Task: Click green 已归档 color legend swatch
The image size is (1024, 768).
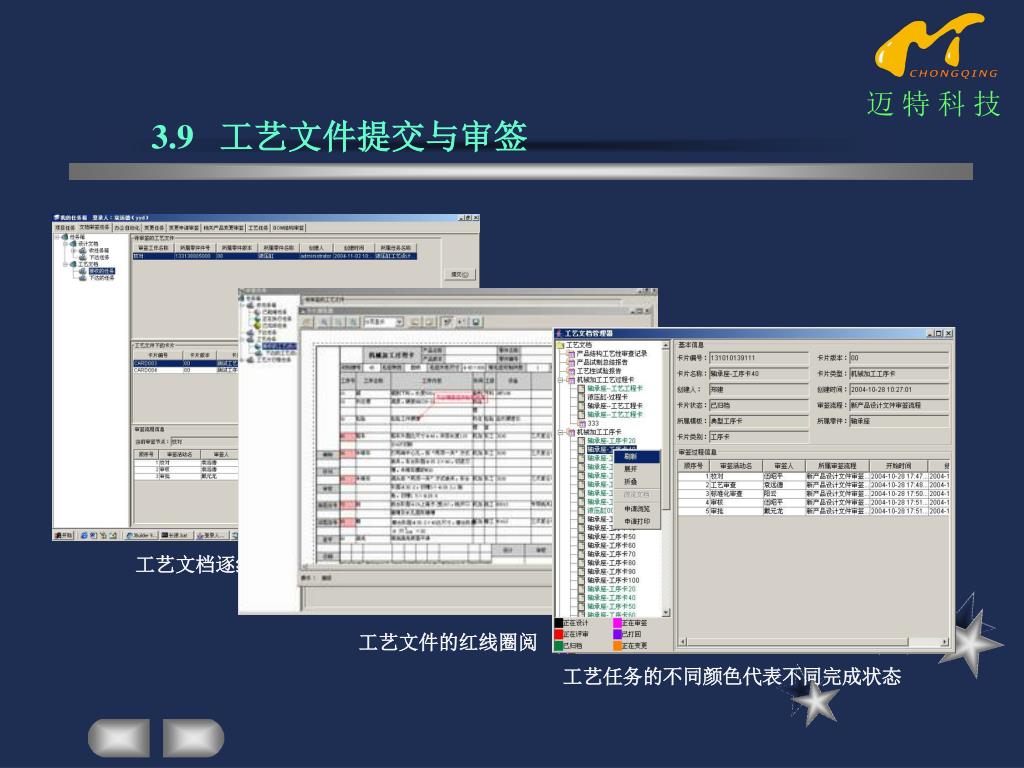Action: (558, 646)
